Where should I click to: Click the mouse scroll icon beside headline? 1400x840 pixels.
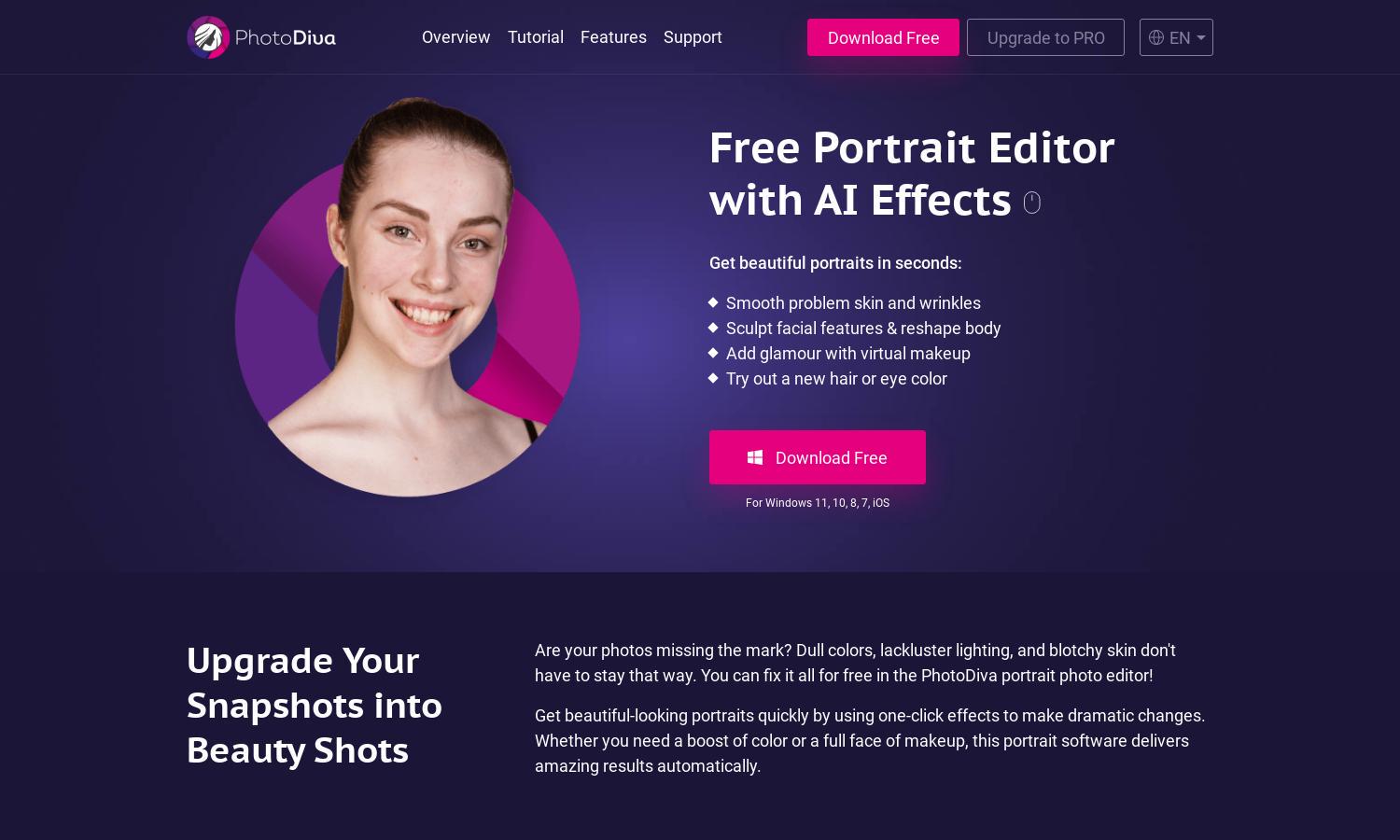pyautogui.click(x=1031, y=203)
